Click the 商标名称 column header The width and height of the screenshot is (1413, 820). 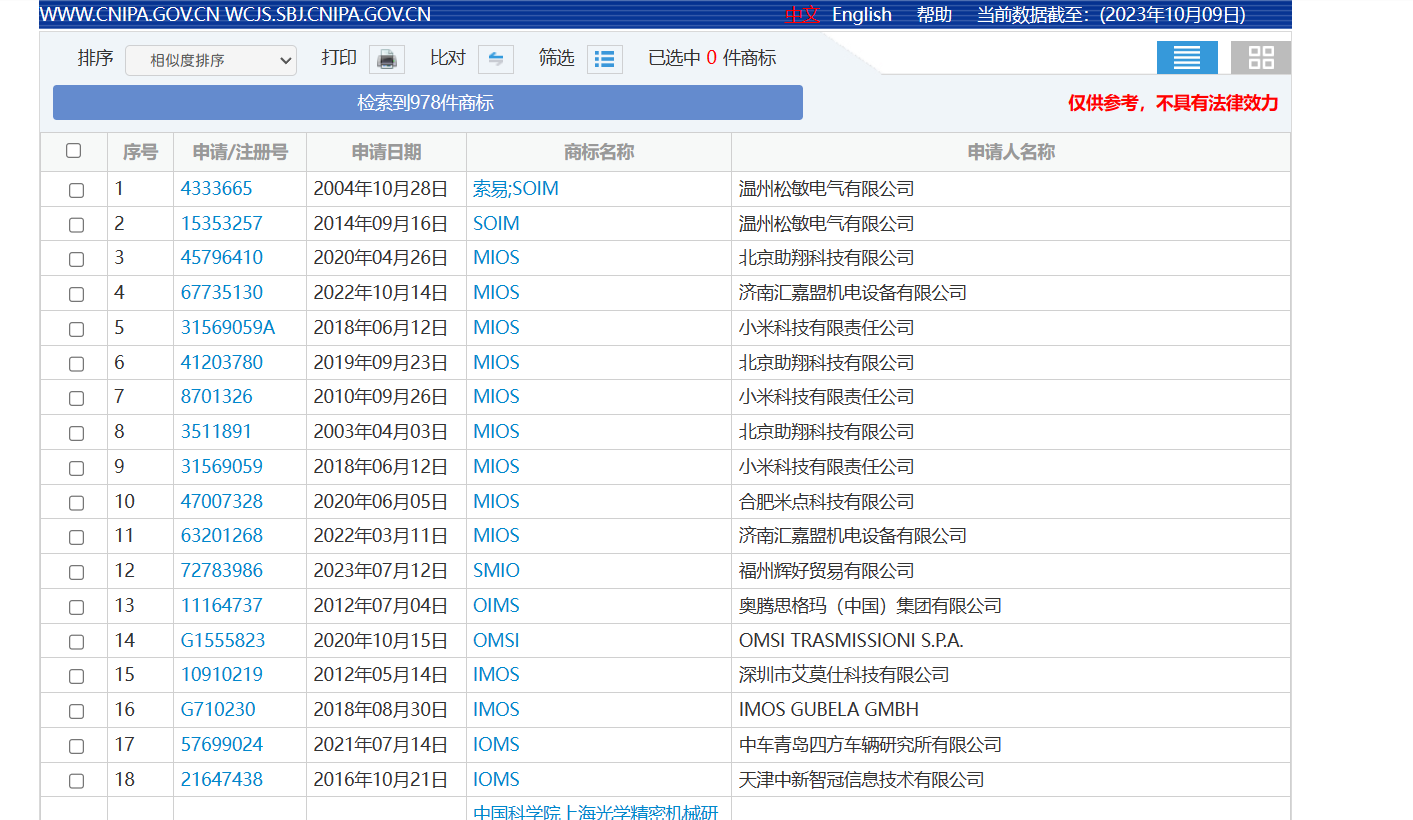tap(599, 152)
